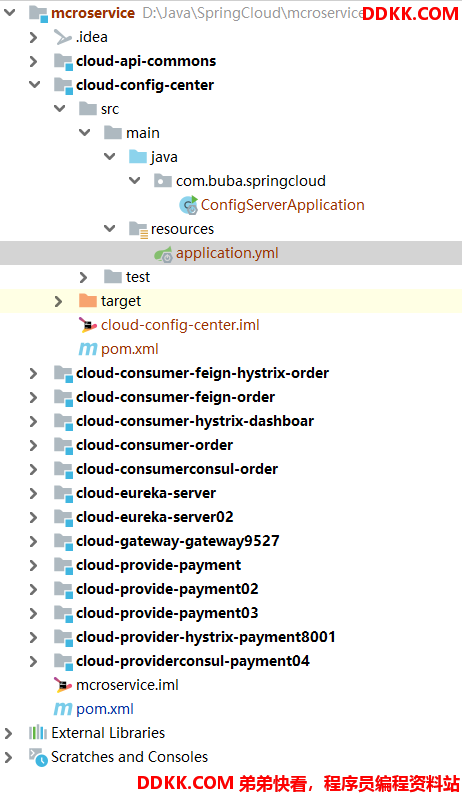Click the Maven icon of cloud-config-center pom.xml
Image resolution: width=462 pixels, height=793 pixels.
88,349
